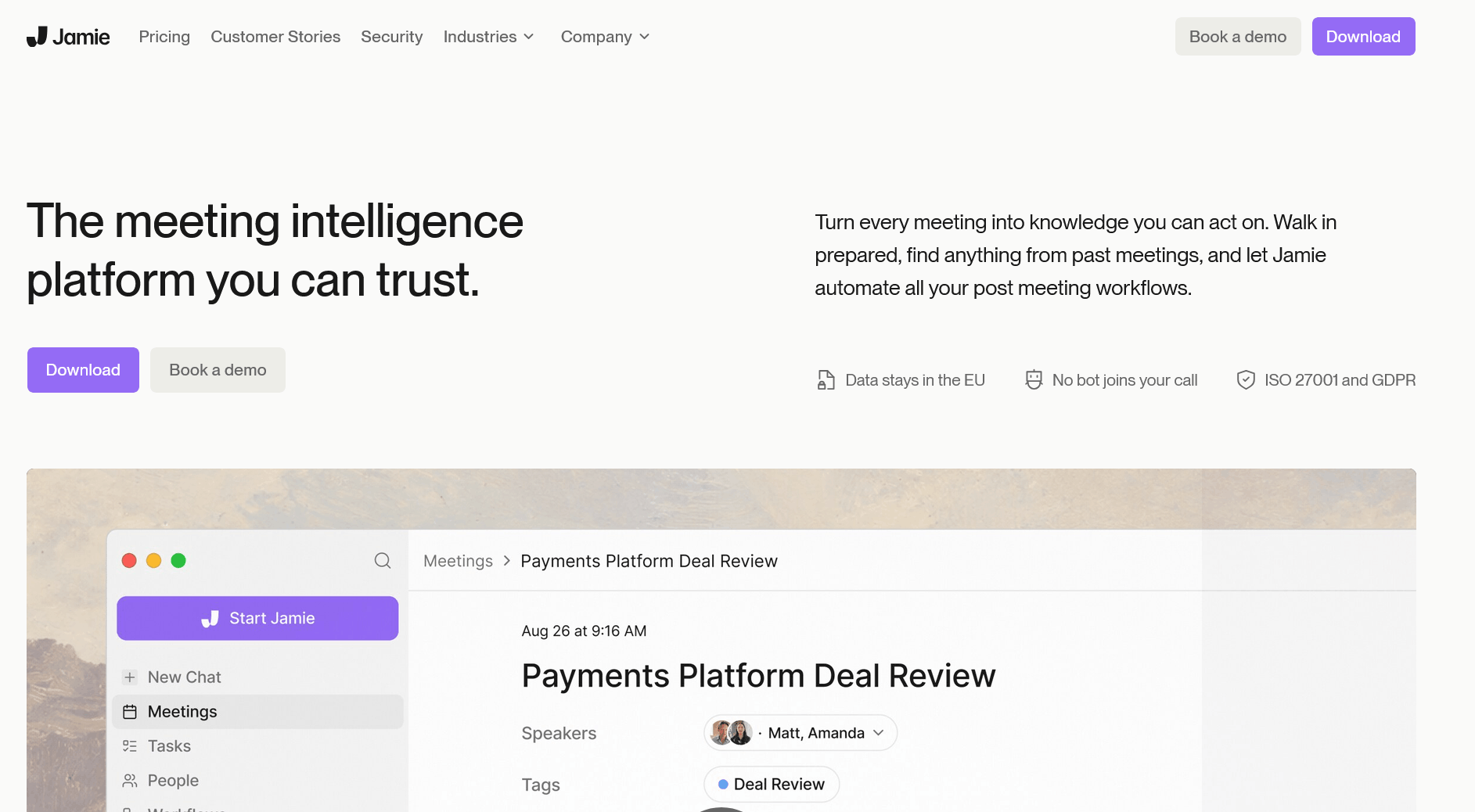Go to Customer Stories
The height and width of the screenshot is (812, 1475).
coord(275,37)
